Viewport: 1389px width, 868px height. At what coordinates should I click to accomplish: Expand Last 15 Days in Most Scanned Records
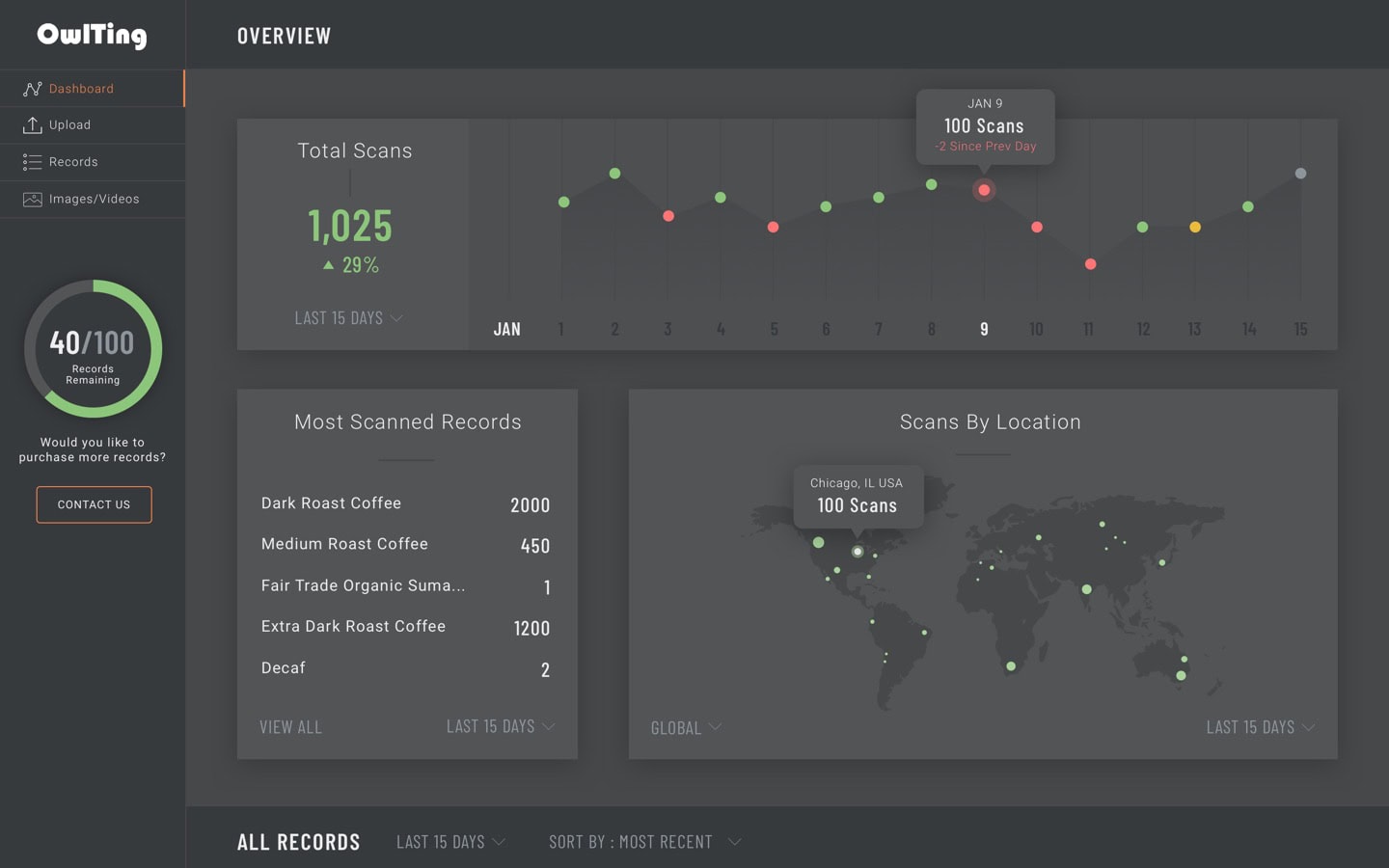click(500, 726)
